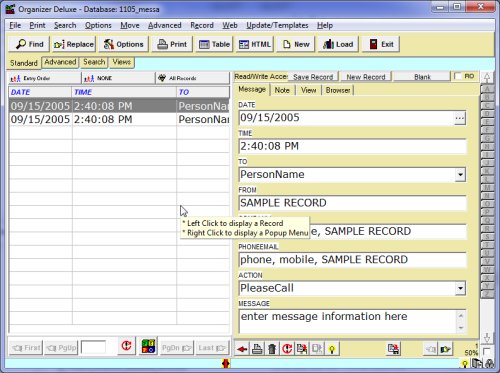Click into the TIME input field
500x373 pixels.
(x=352, y=146)
